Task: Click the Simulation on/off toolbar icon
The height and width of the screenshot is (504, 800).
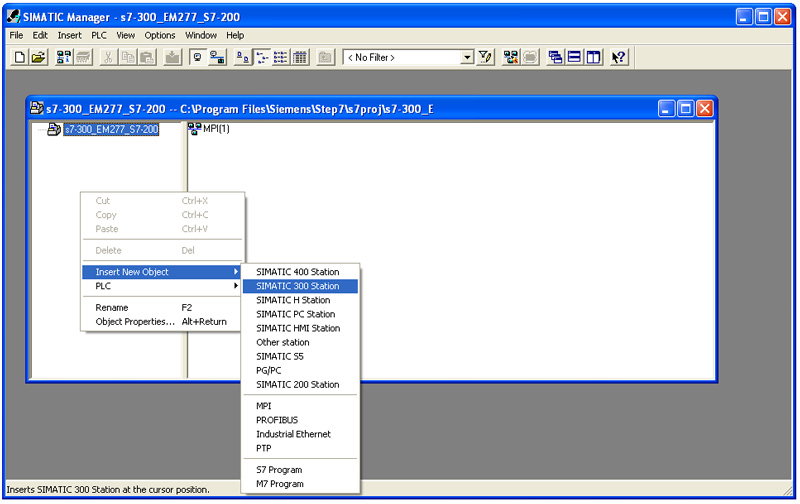Action: click(x=530, y=57)
